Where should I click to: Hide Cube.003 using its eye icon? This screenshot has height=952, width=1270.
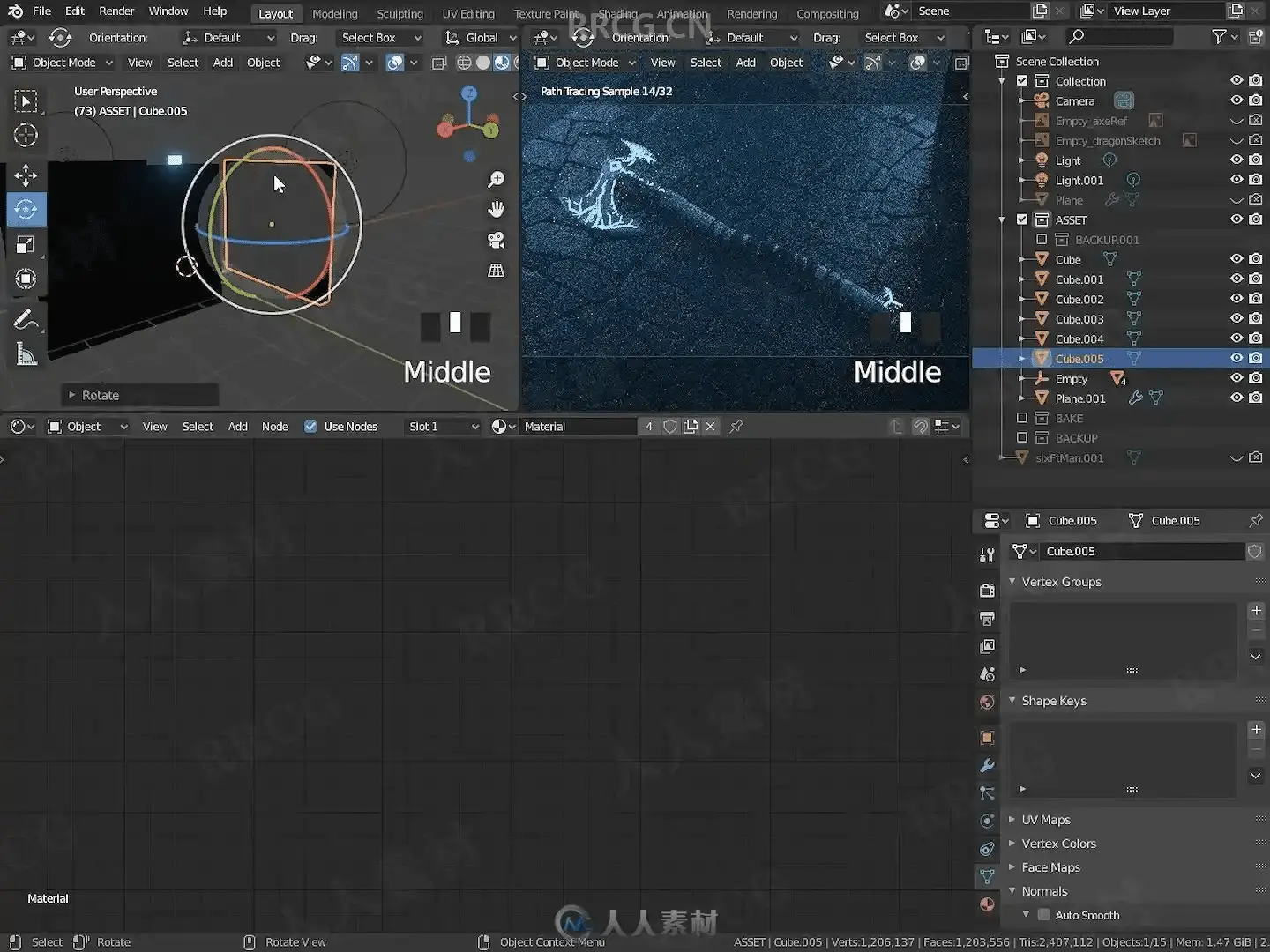(x=1236, y=319)
